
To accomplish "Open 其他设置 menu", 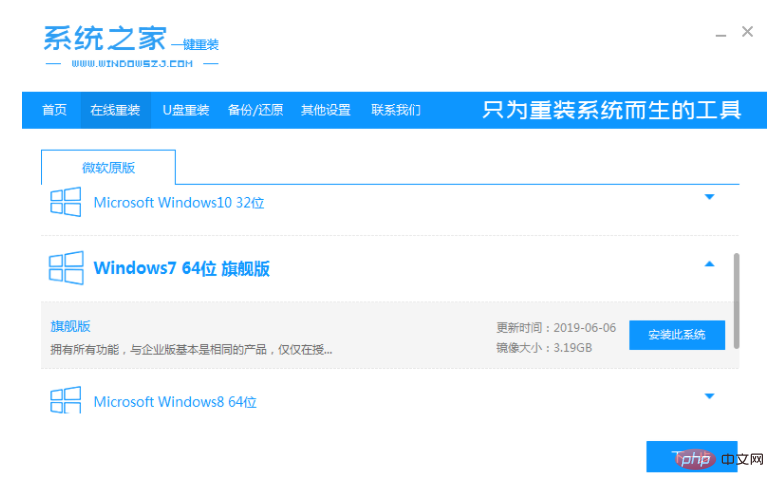I will click(326, 110).
